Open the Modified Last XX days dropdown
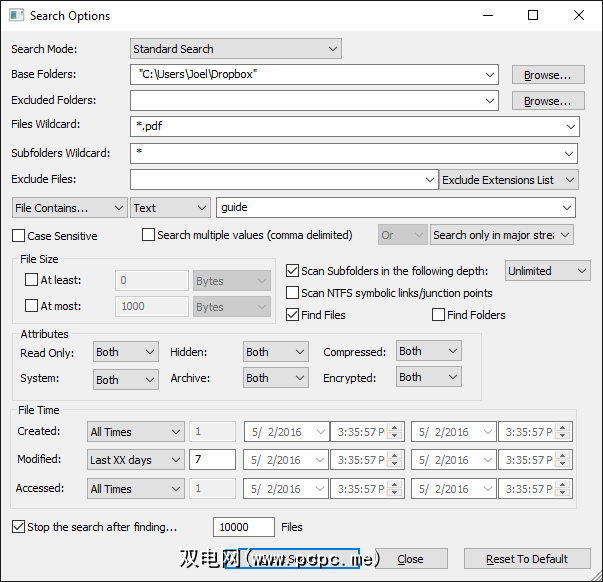The width and height of the screenshot is (603, 582). point(135,460)
